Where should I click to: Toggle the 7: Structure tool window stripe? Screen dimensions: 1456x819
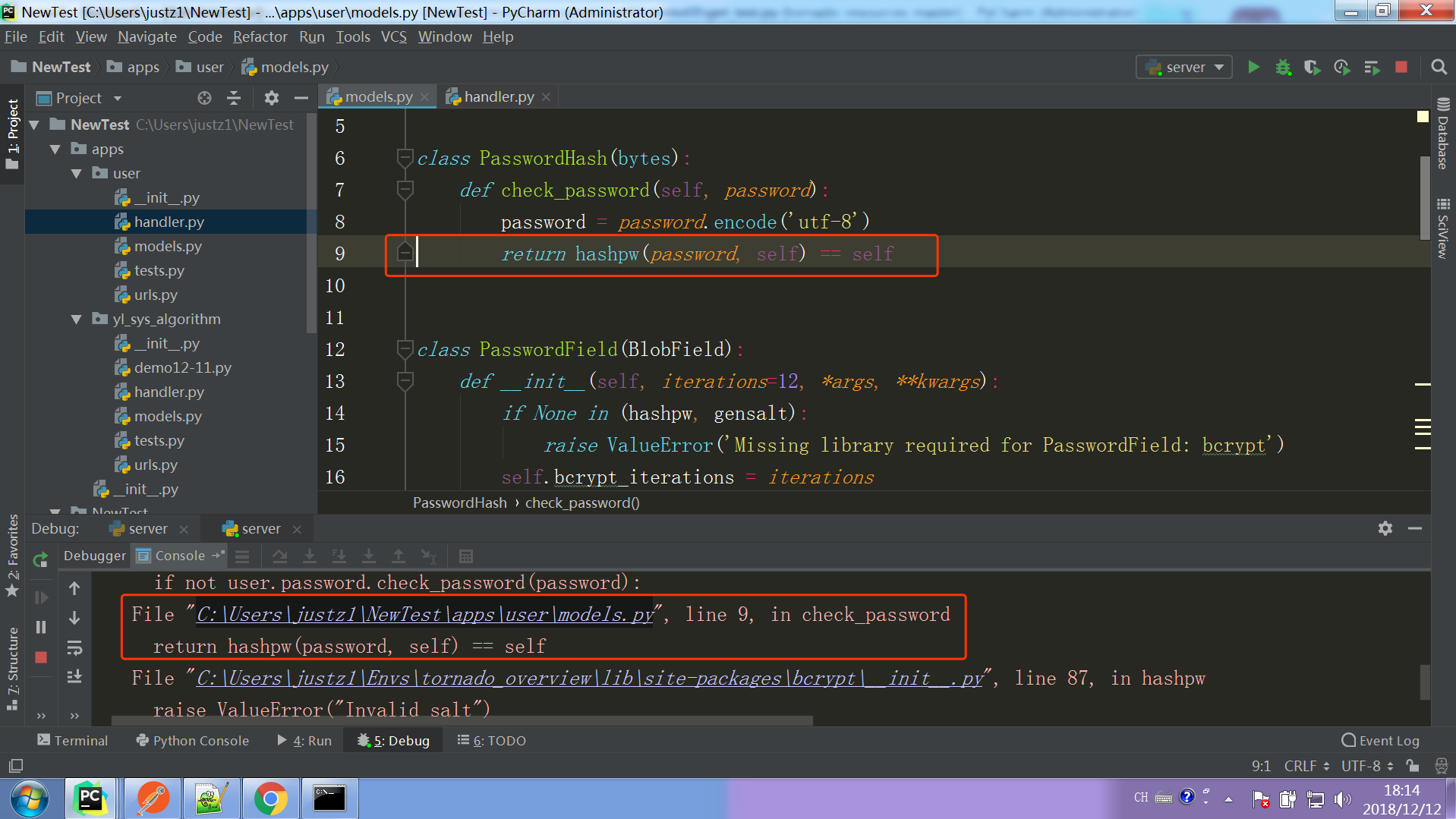[12, 669]
